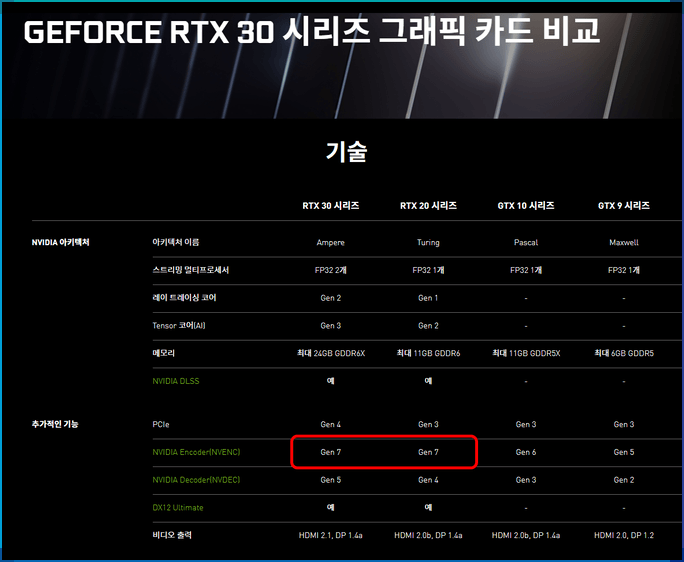684x562 pixels.
Task: Select the HDMI 2.1, DP 1.4a cell
Action: (331, 535)
